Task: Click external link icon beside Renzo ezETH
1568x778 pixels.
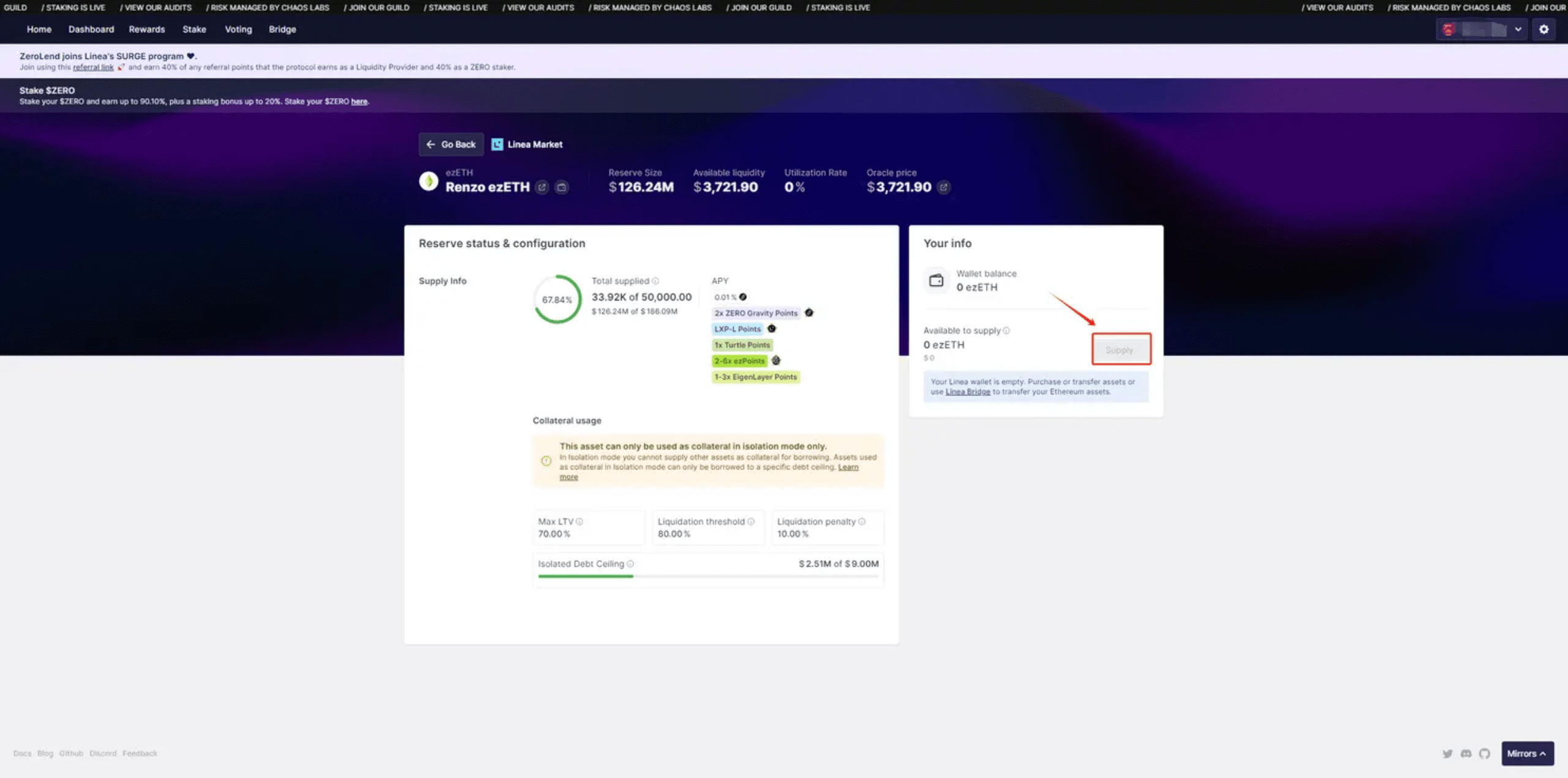Action: (x=541, y=187)
